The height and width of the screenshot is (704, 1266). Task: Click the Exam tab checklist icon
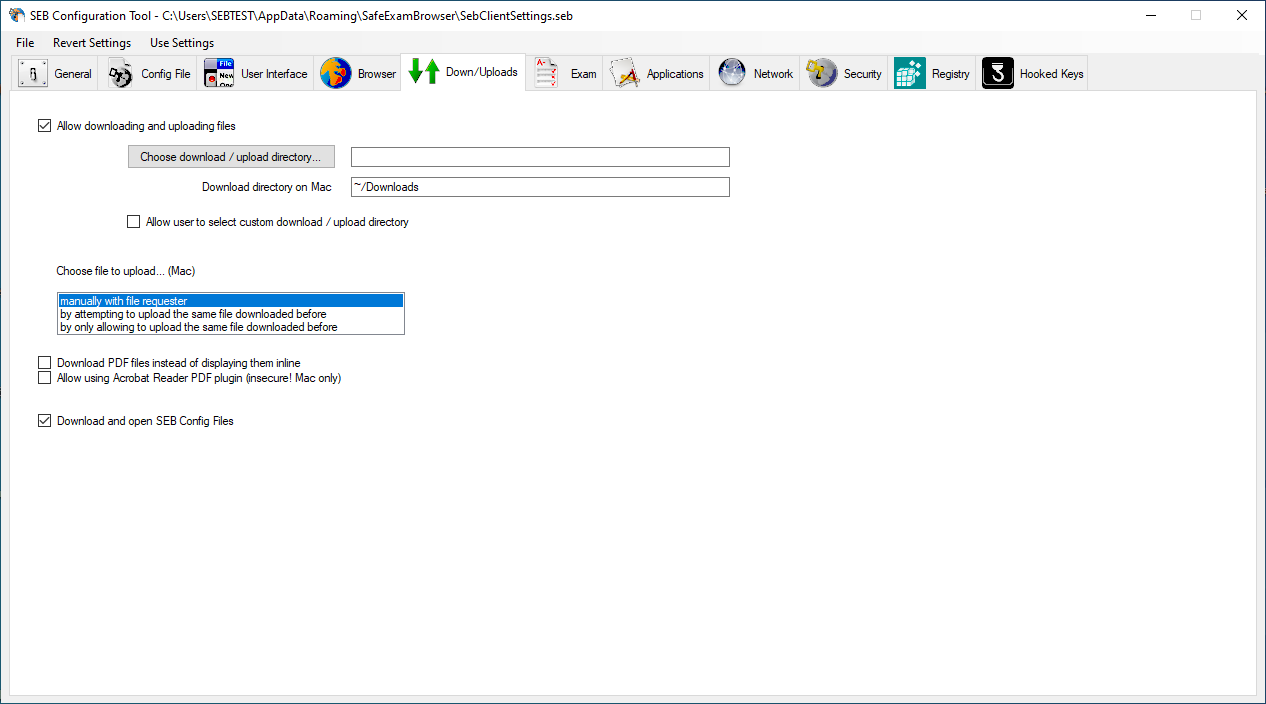(546, 74)
